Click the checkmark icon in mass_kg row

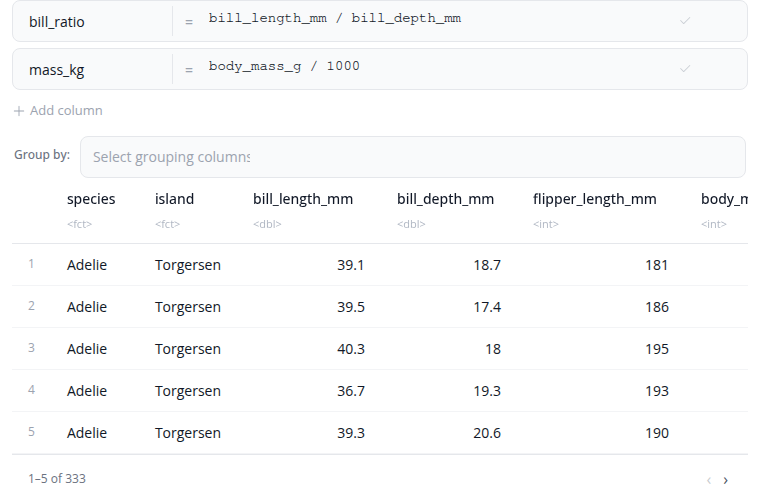coord(684,69)
